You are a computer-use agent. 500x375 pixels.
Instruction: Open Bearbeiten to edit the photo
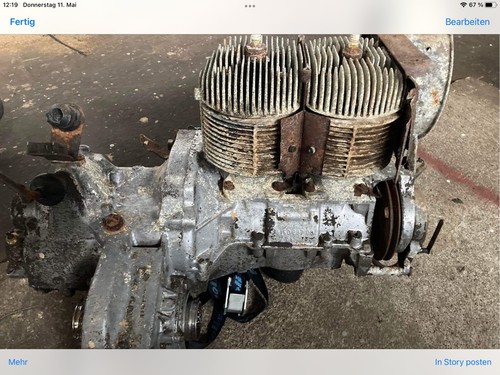(x=467, y=22)
